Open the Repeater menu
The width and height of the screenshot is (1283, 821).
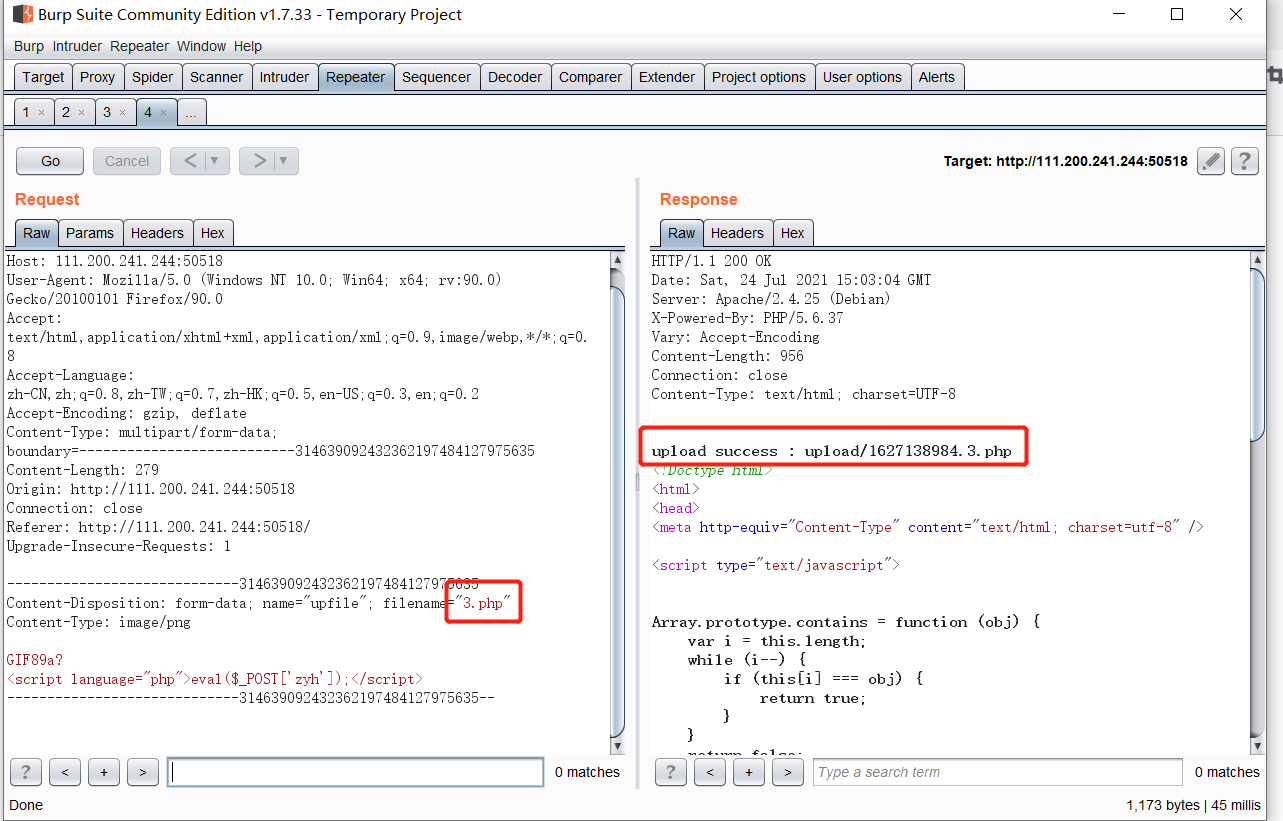[x=140, y=46]
